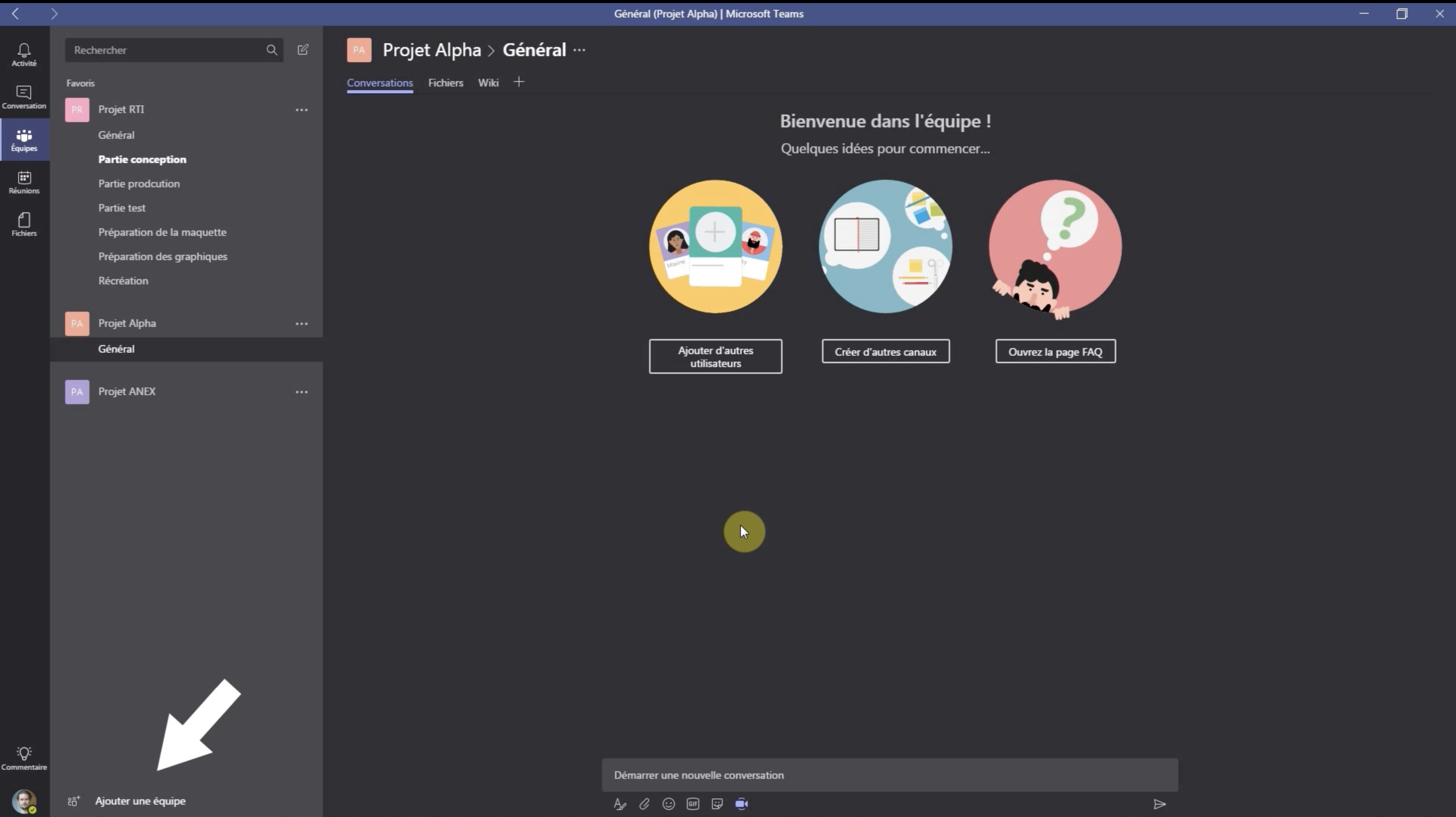Click the Activité icon in sidebar
Screen dimensions: 1456x817
(24, 55)
